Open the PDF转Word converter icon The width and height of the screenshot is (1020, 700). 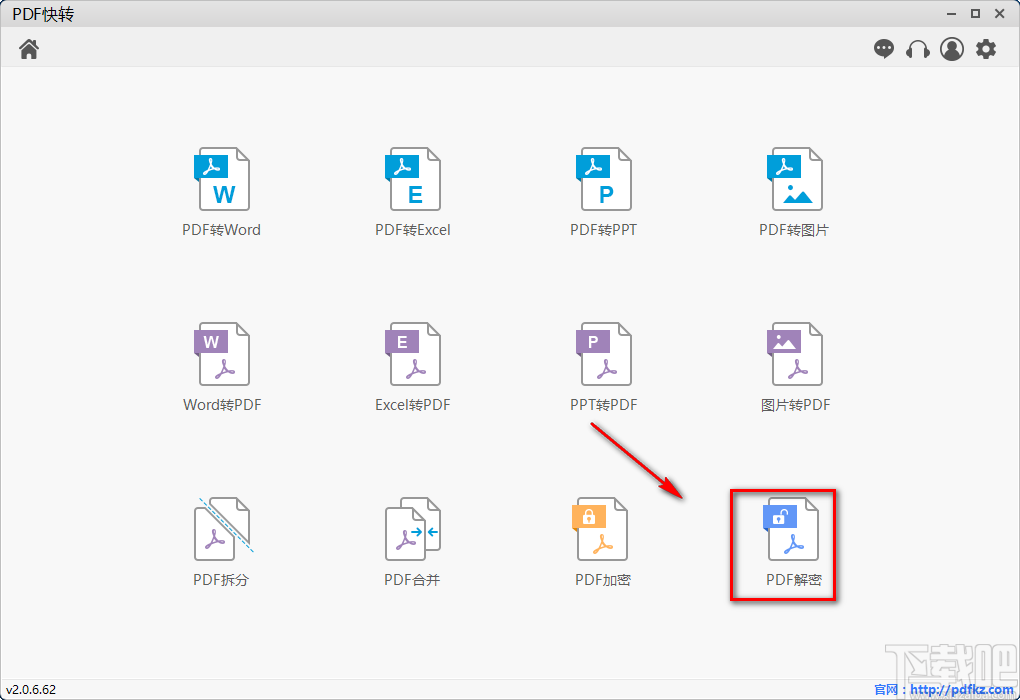pos(222,180)
